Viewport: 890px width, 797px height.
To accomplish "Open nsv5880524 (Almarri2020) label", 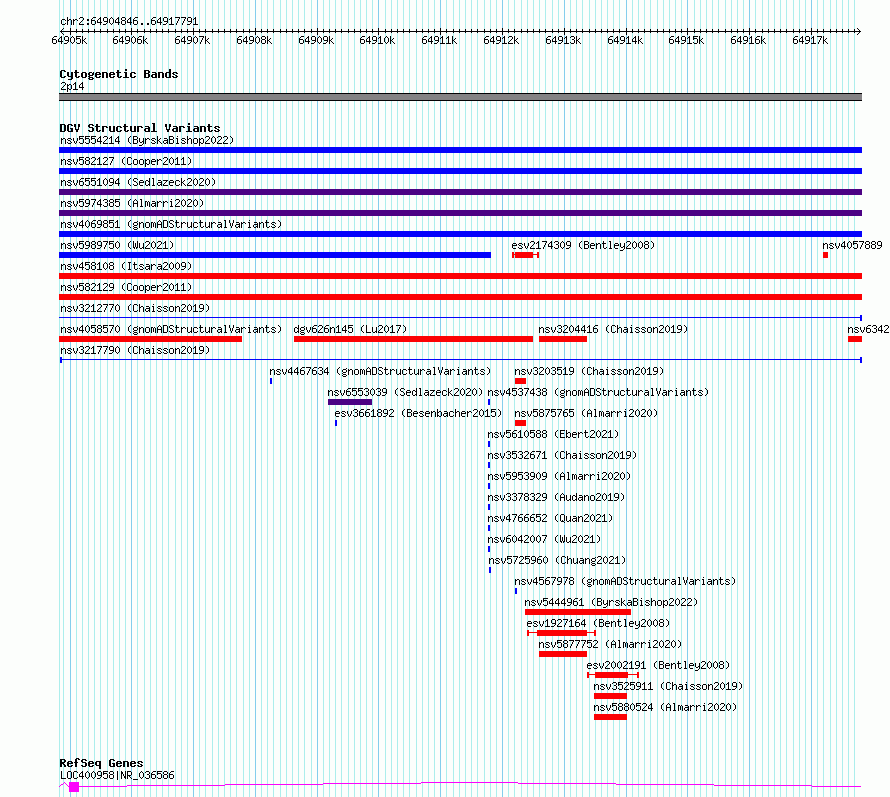I will [x=665, y=707].
